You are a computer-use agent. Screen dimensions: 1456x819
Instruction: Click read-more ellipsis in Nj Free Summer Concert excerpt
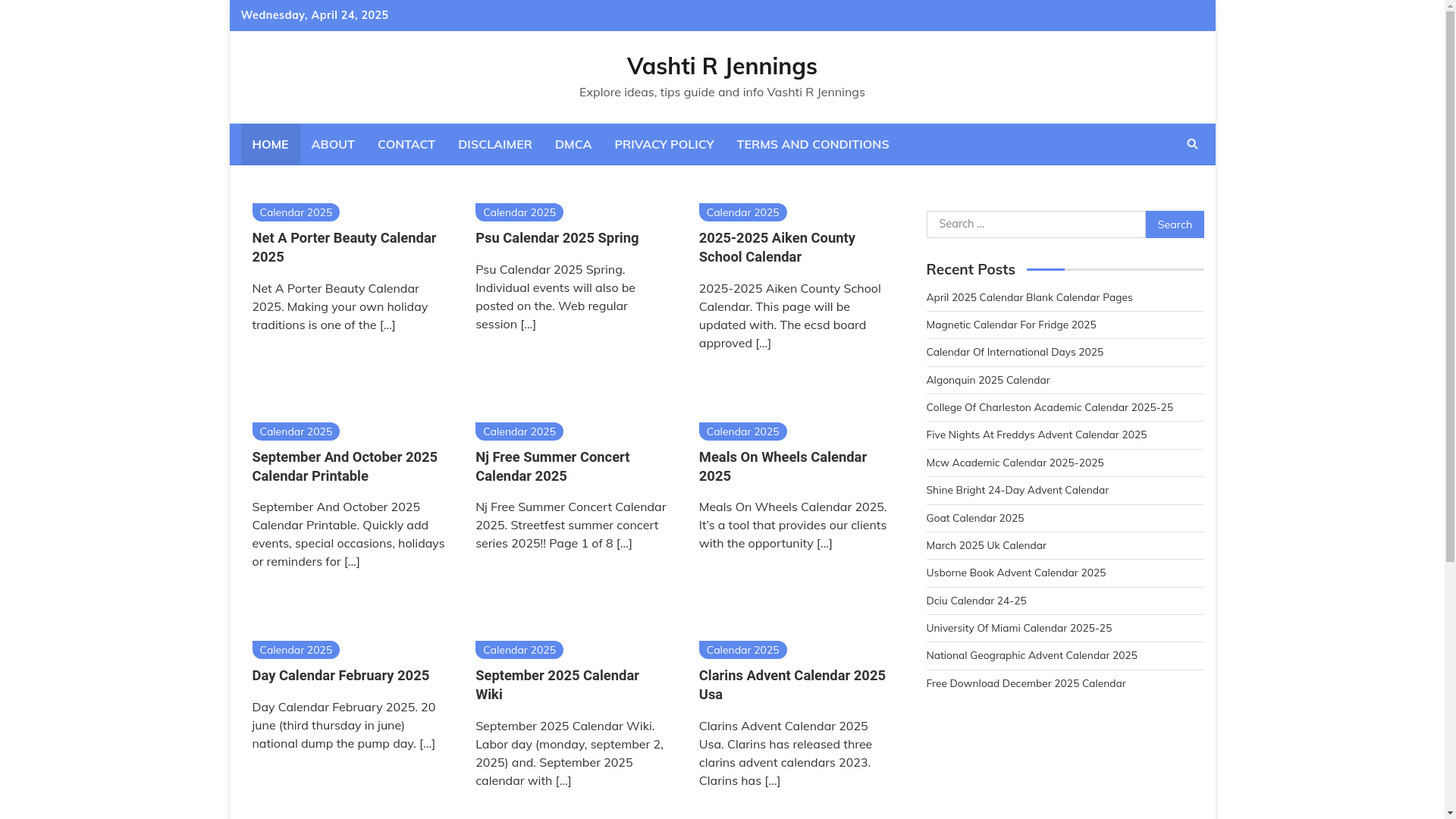(x=625, y=543)
